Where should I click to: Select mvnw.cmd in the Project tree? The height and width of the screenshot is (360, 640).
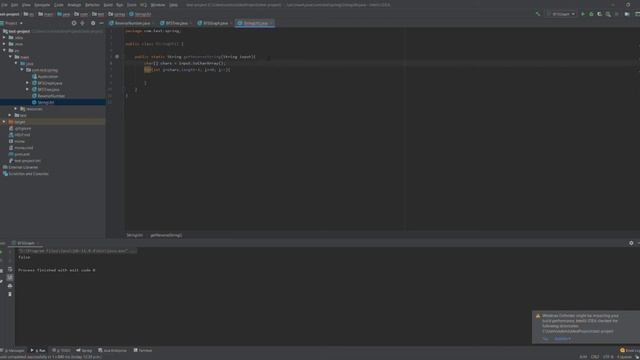pyautogui.click(x=24, y=148)
